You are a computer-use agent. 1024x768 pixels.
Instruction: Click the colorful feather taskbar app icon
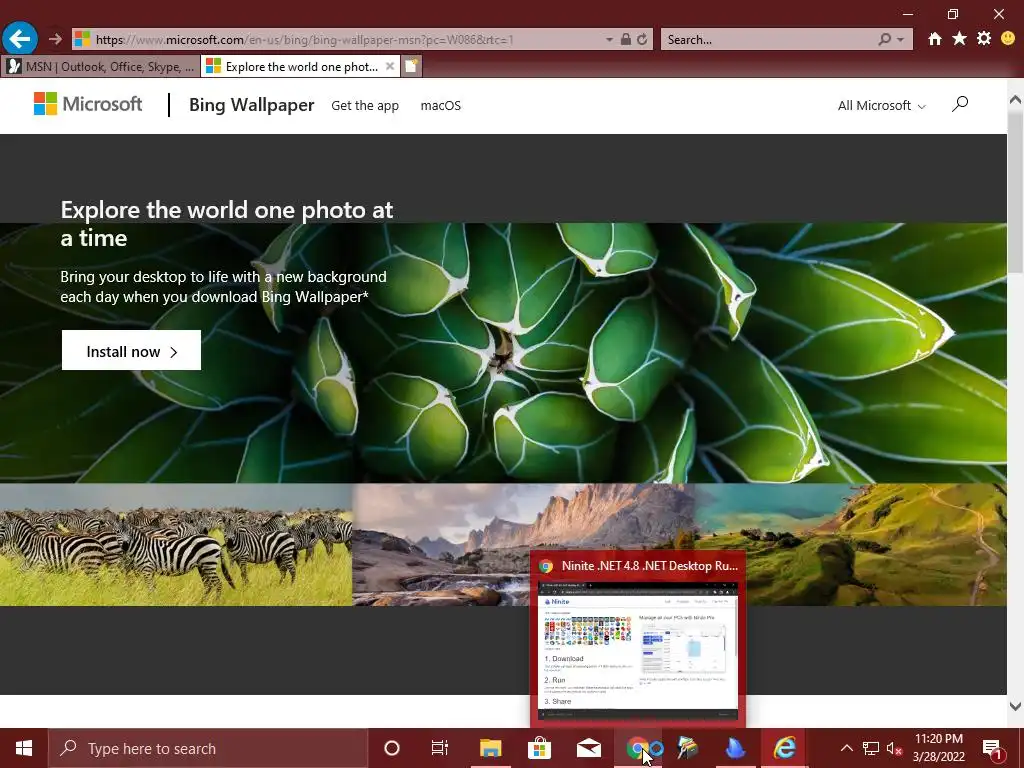[687, 748]
